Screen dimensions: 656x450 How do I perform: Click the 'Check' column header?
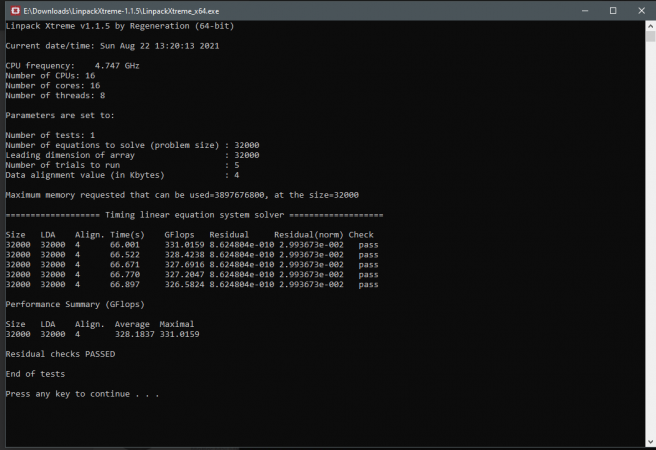click(x=361, y=235)
